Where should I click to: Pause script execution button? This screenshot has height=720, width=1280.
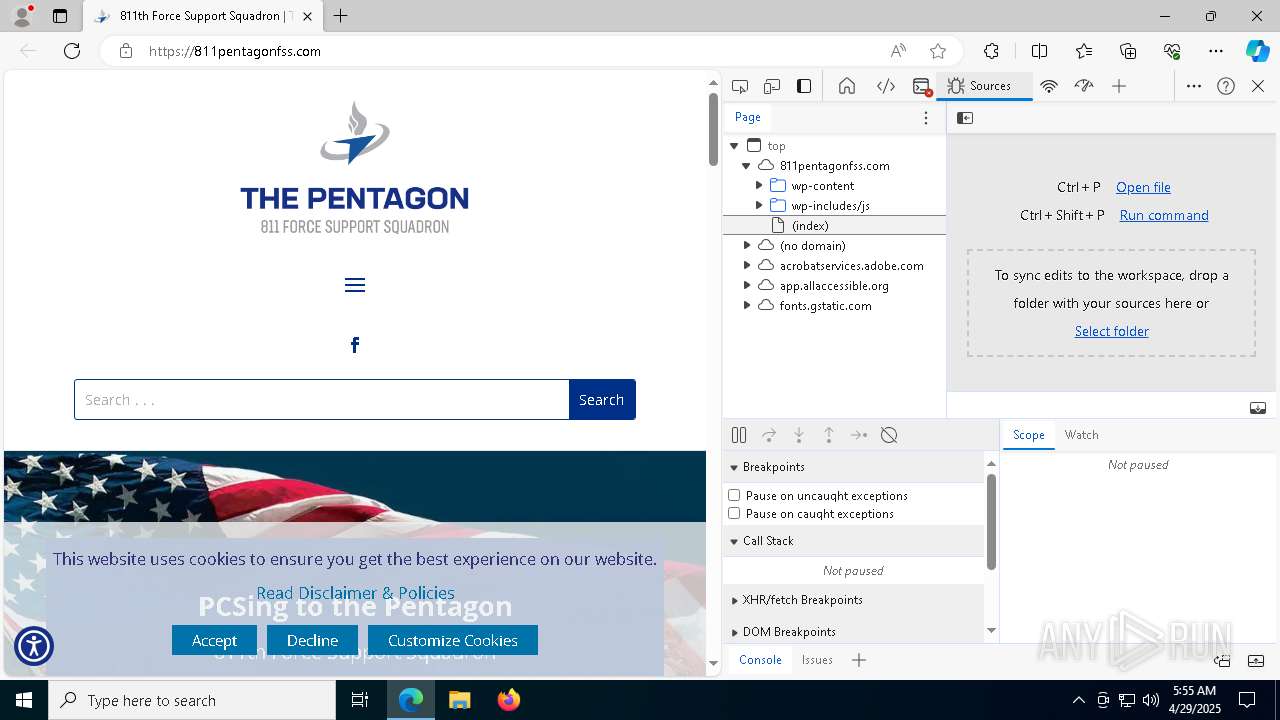point(739,435)
